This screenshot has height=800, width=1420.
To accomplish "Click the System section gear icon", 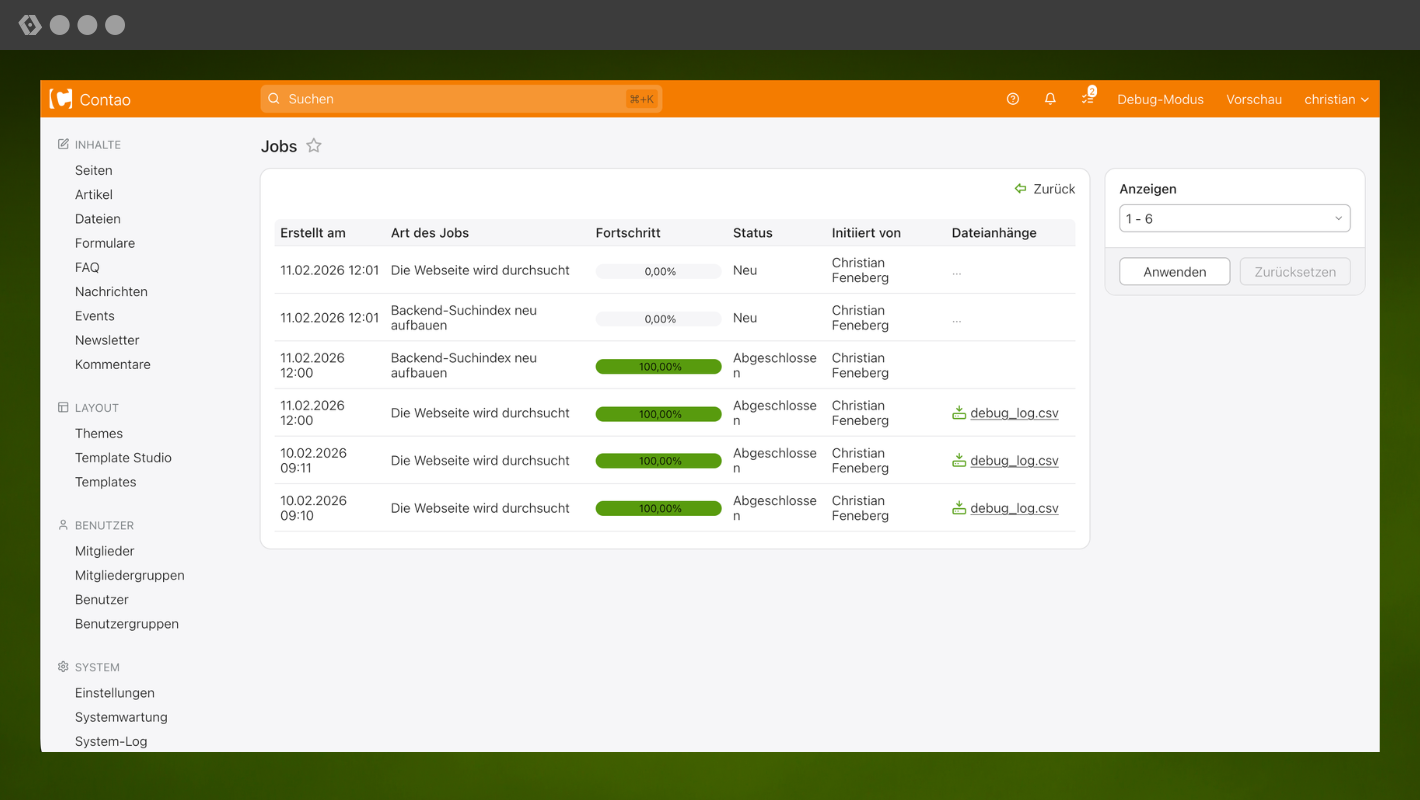I will coord(63,667).
